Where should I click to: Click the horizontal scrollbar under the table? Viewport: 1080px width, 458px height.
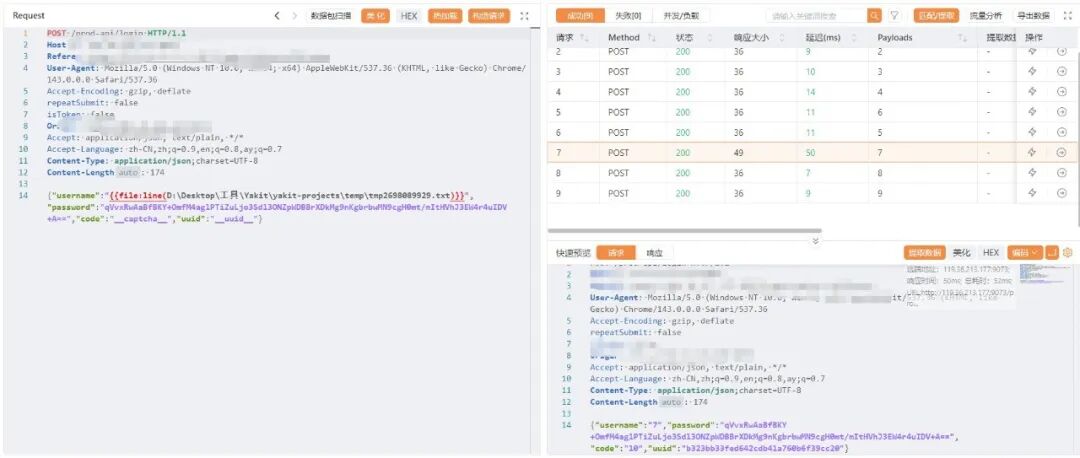pyautogui.click(x=685, y=231)
